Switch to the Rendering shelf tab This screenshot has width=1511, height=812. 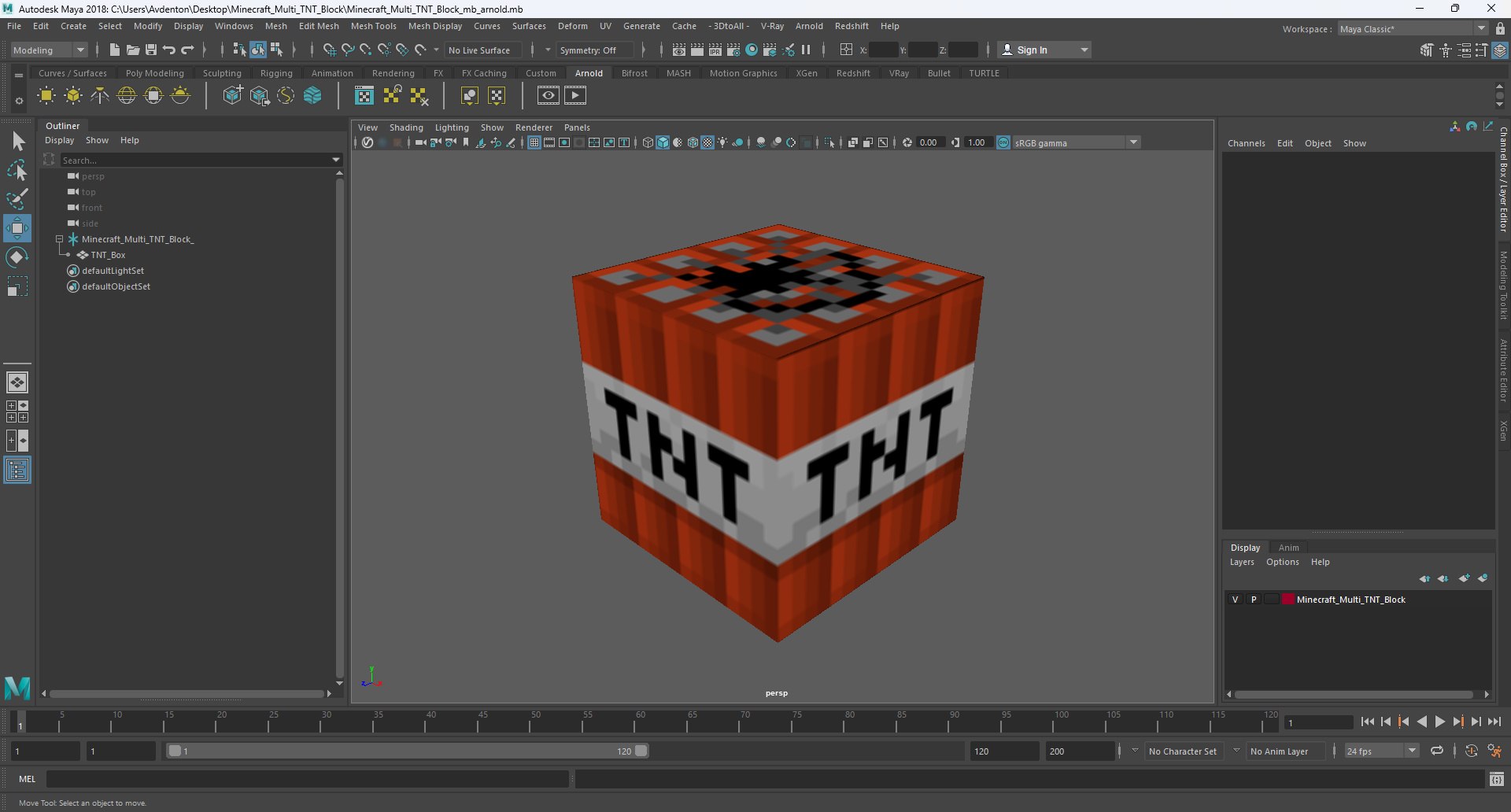click(x=393, y=73)
